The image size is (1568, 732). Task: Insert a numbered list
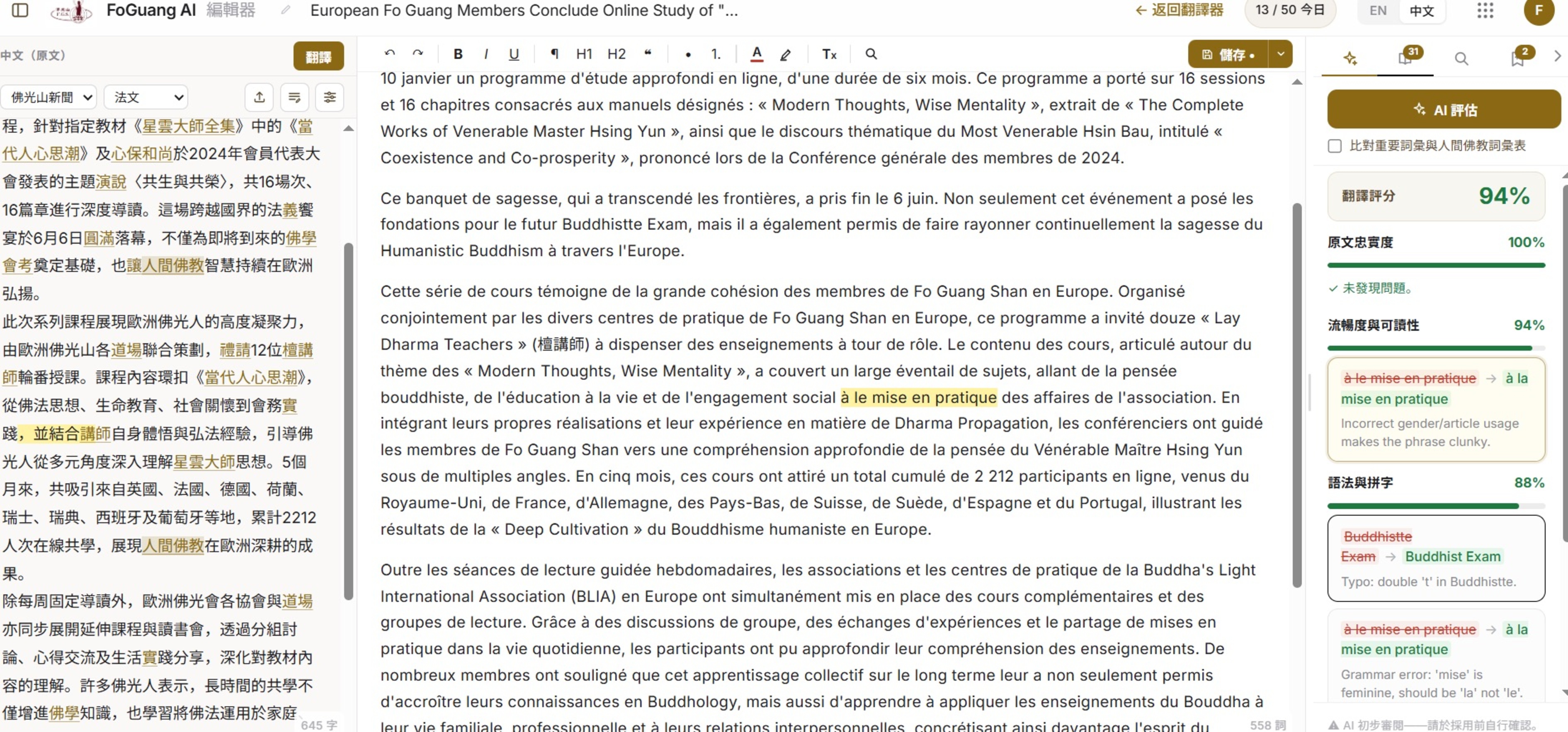pos(716,53)
